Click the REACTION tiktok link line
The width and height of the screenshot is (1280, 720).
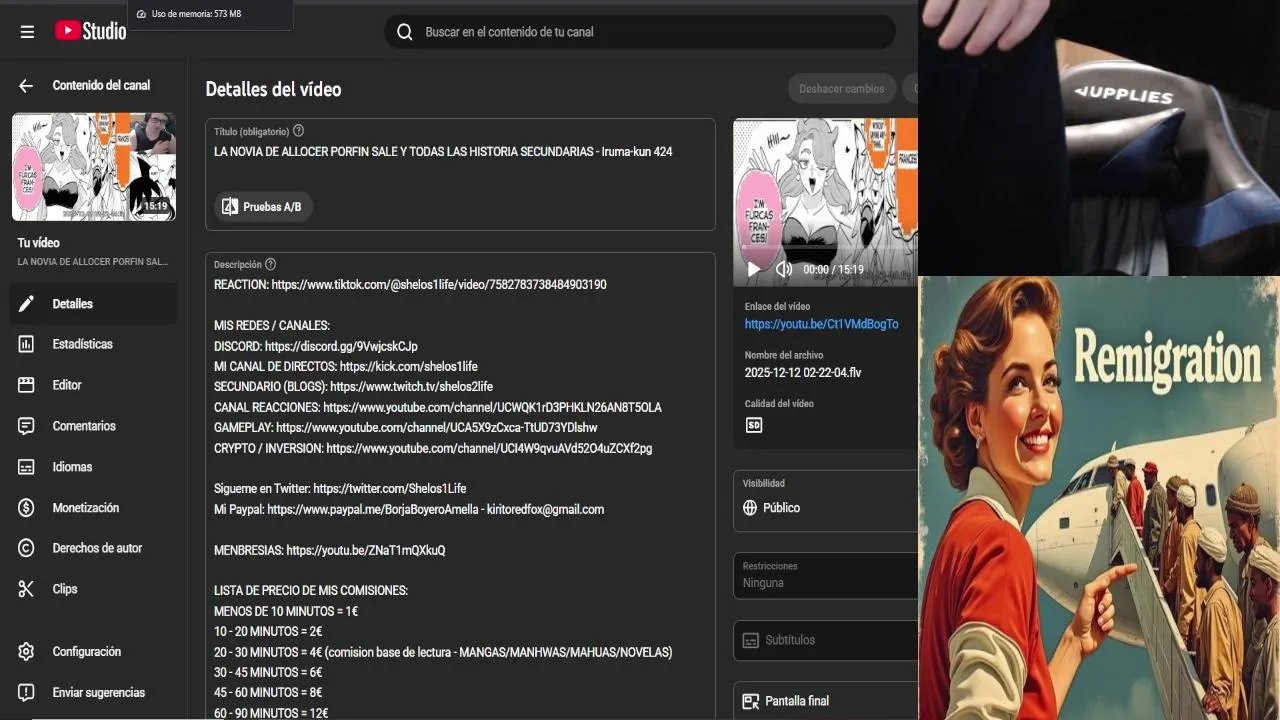[x=410, y=285]
